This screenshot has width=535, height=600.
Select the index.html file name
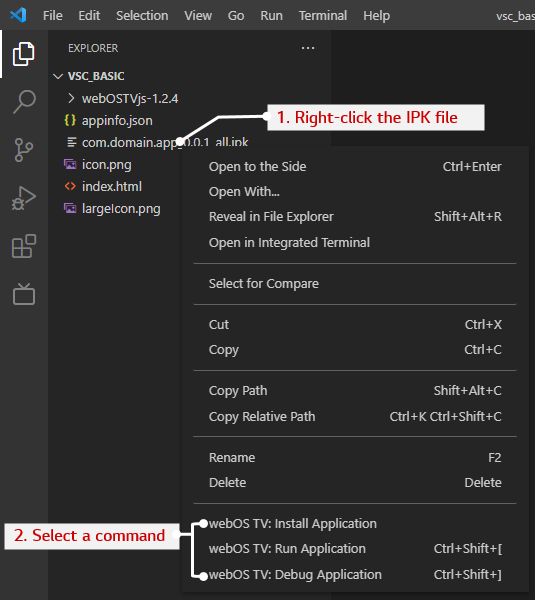[112, 186]
